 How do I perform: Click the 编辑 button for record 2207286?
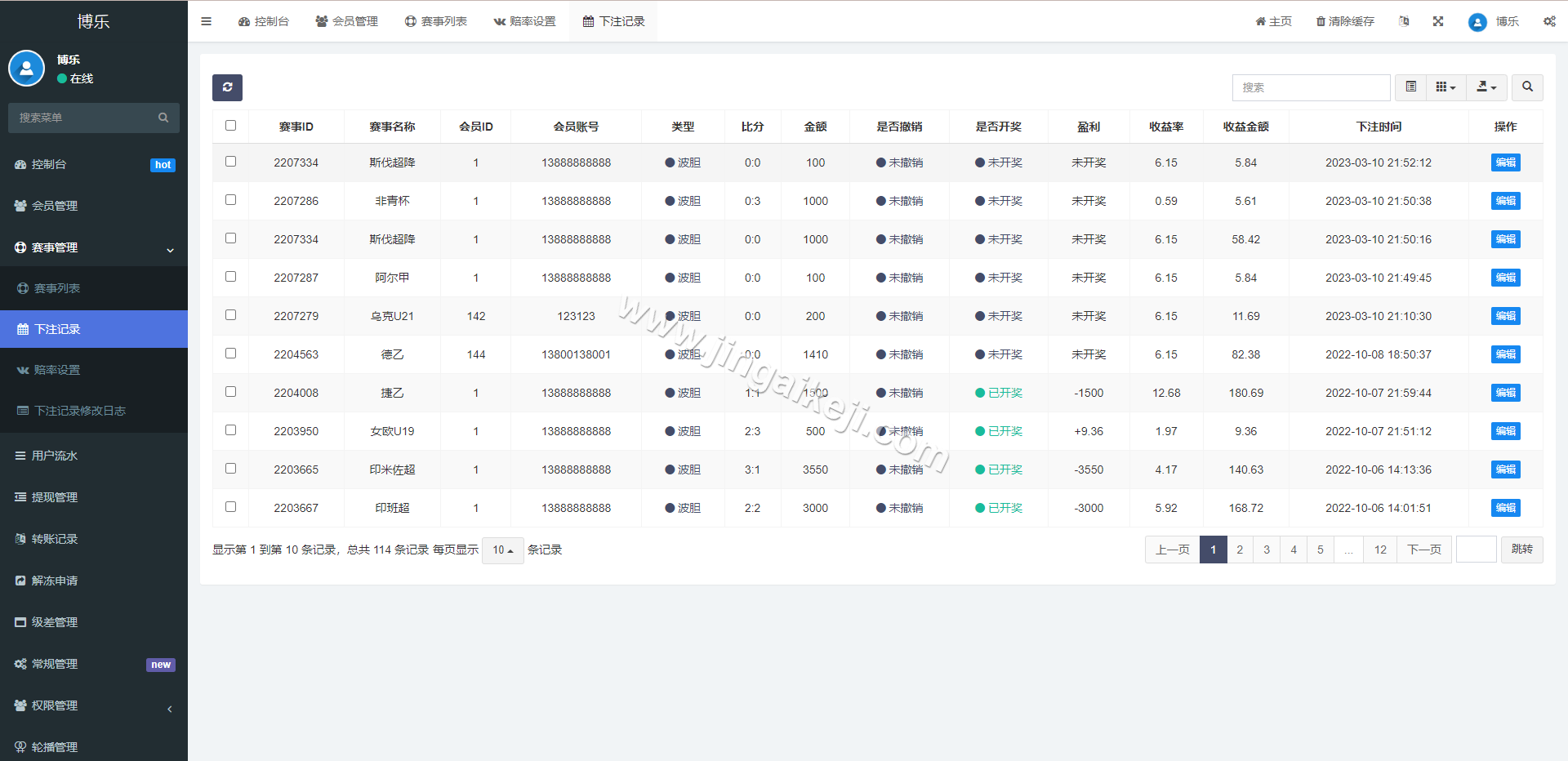(1505, 200)
